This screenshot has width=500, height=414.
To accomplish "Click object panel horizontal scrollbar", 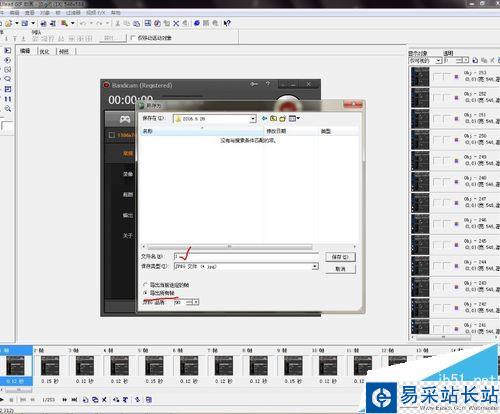I will (x=443, y=337).
